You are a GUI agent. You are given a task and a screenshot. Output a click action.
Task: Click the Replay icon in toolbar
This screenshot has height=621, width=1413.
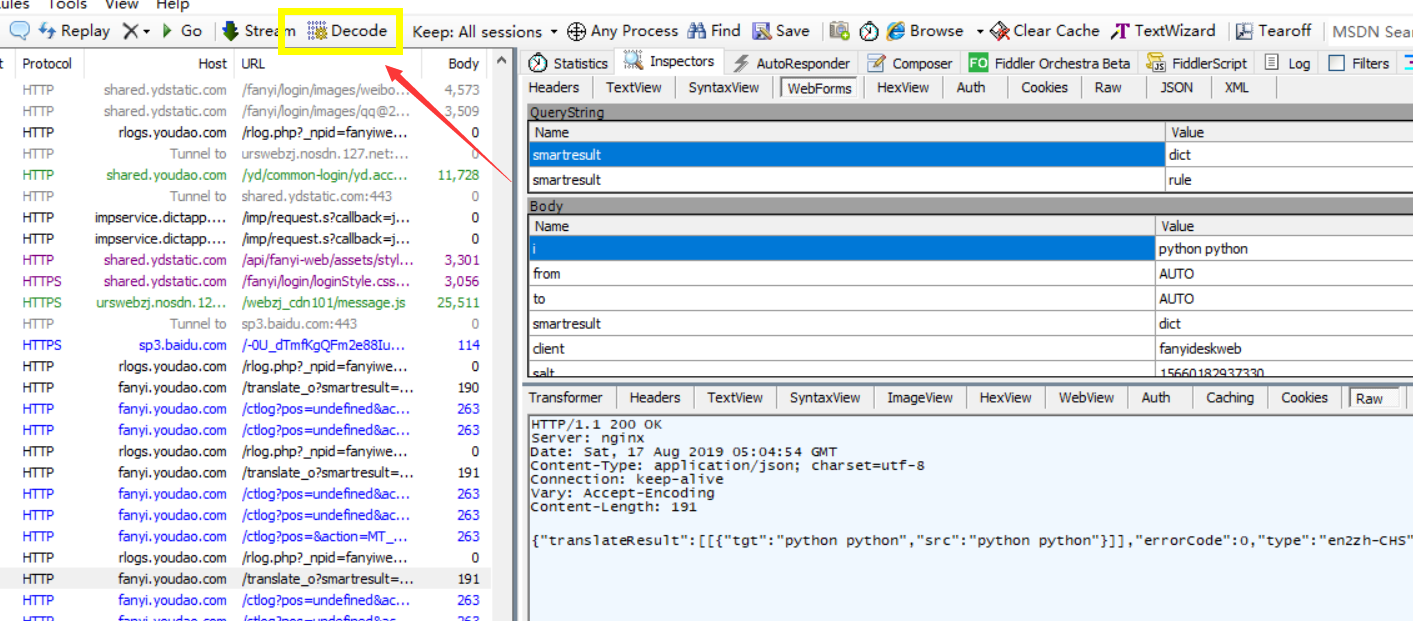[x=47, y=31]
